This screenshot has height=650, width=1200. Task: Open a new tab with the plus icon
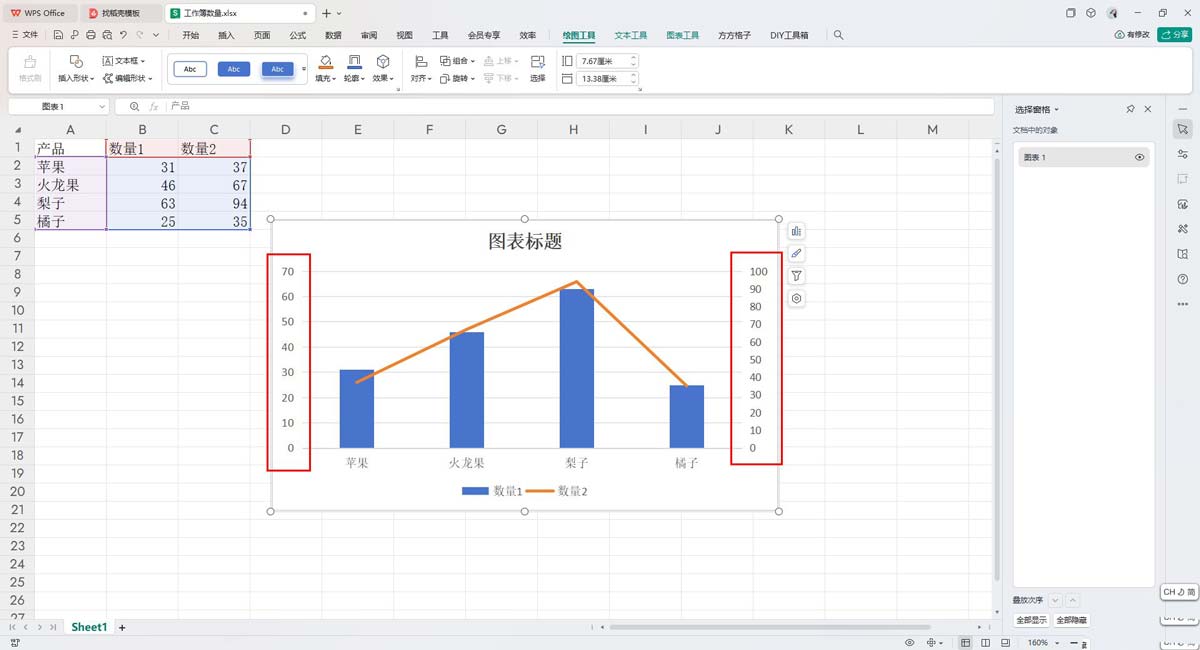[326, 13]
